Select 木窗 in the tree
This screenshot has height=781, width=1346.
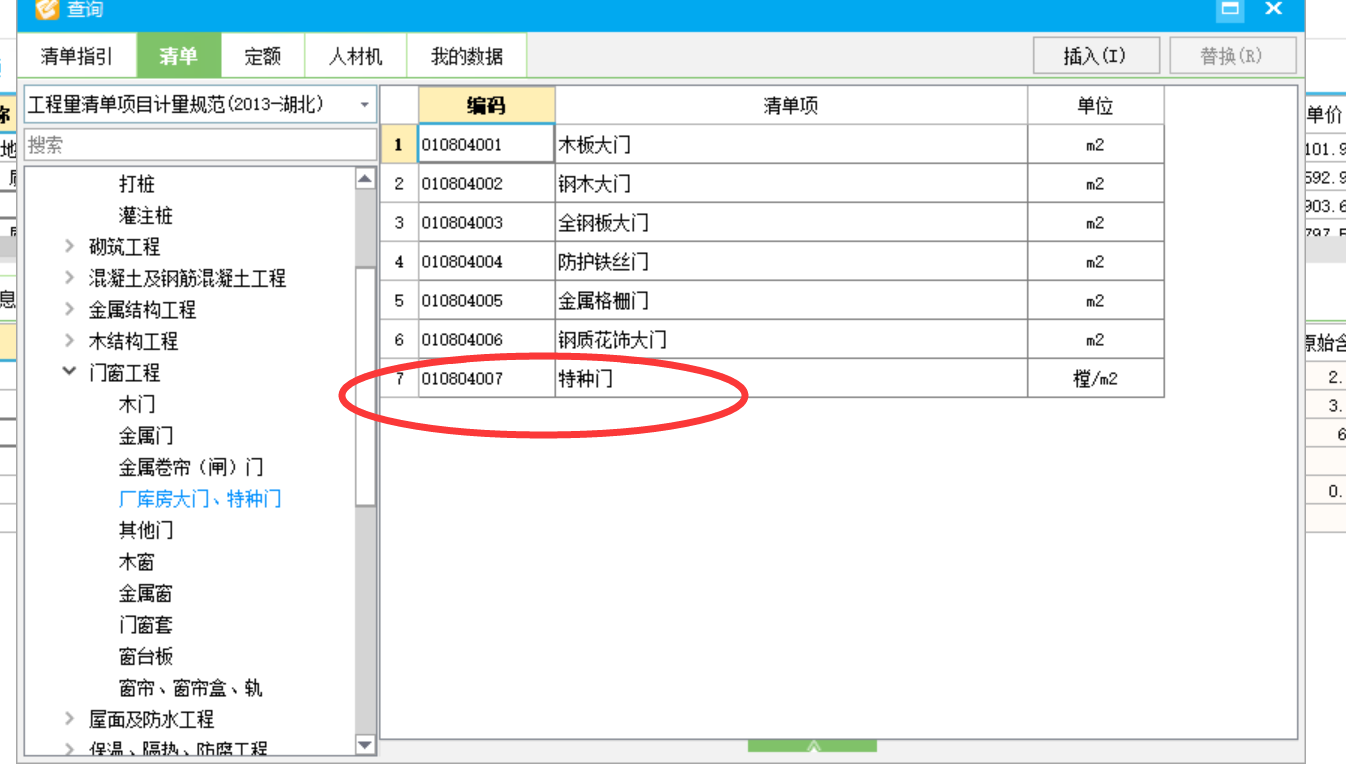(137, 562)
